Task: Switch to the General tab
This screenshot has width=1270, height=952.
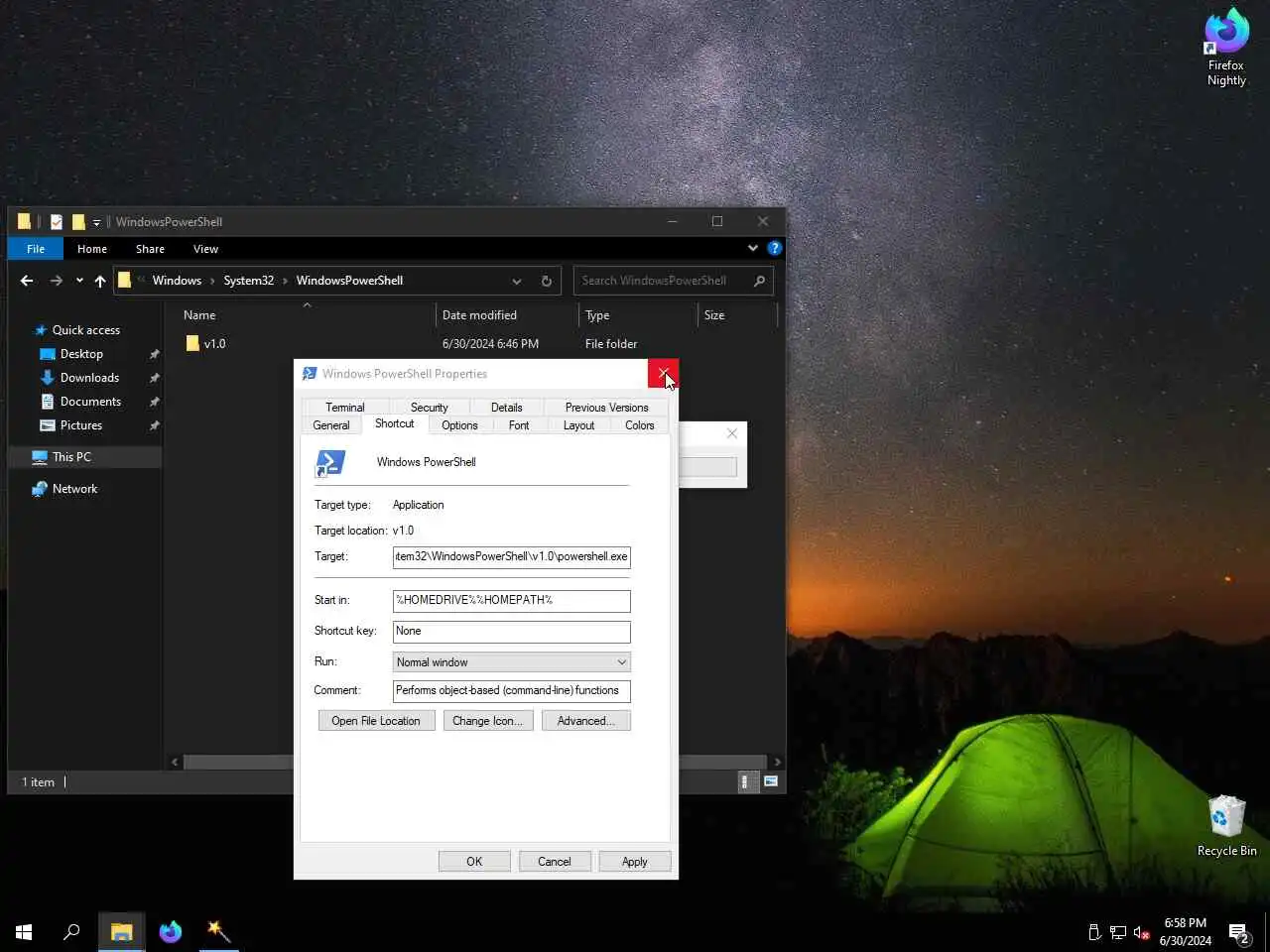Action: 331,425
